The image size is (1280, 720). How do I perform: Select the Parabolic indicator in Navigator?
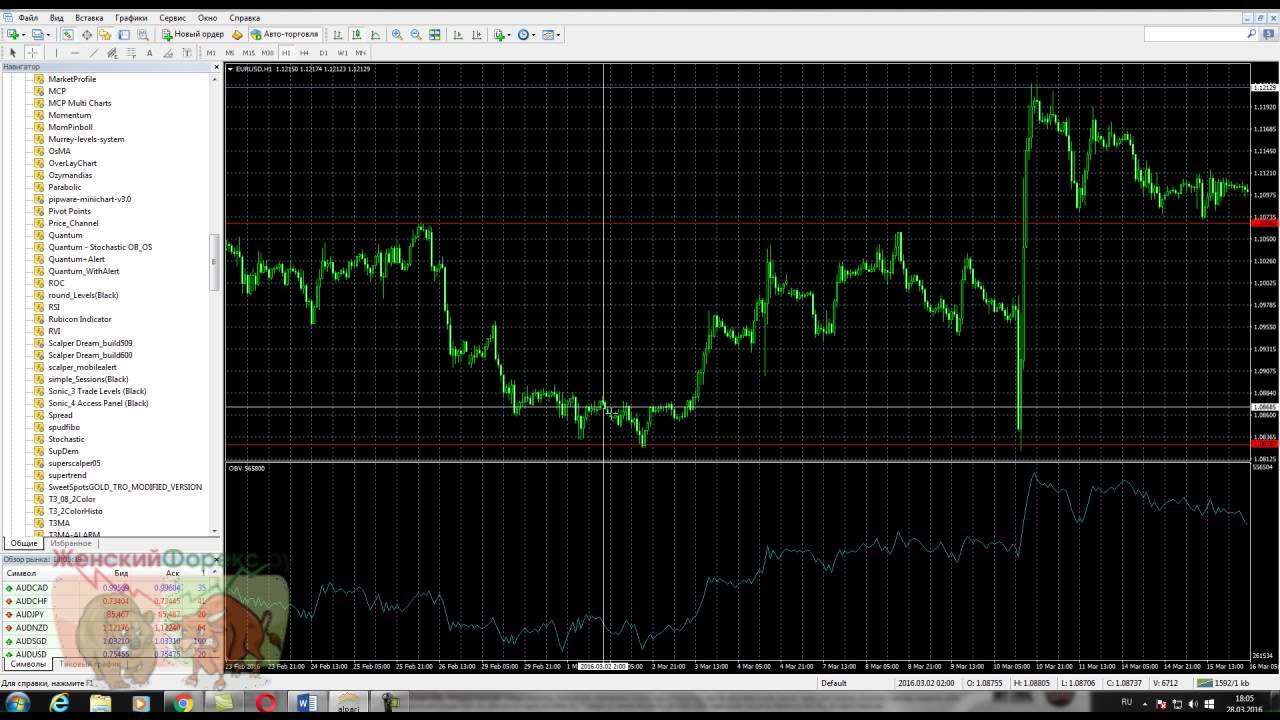click(64, 187)
